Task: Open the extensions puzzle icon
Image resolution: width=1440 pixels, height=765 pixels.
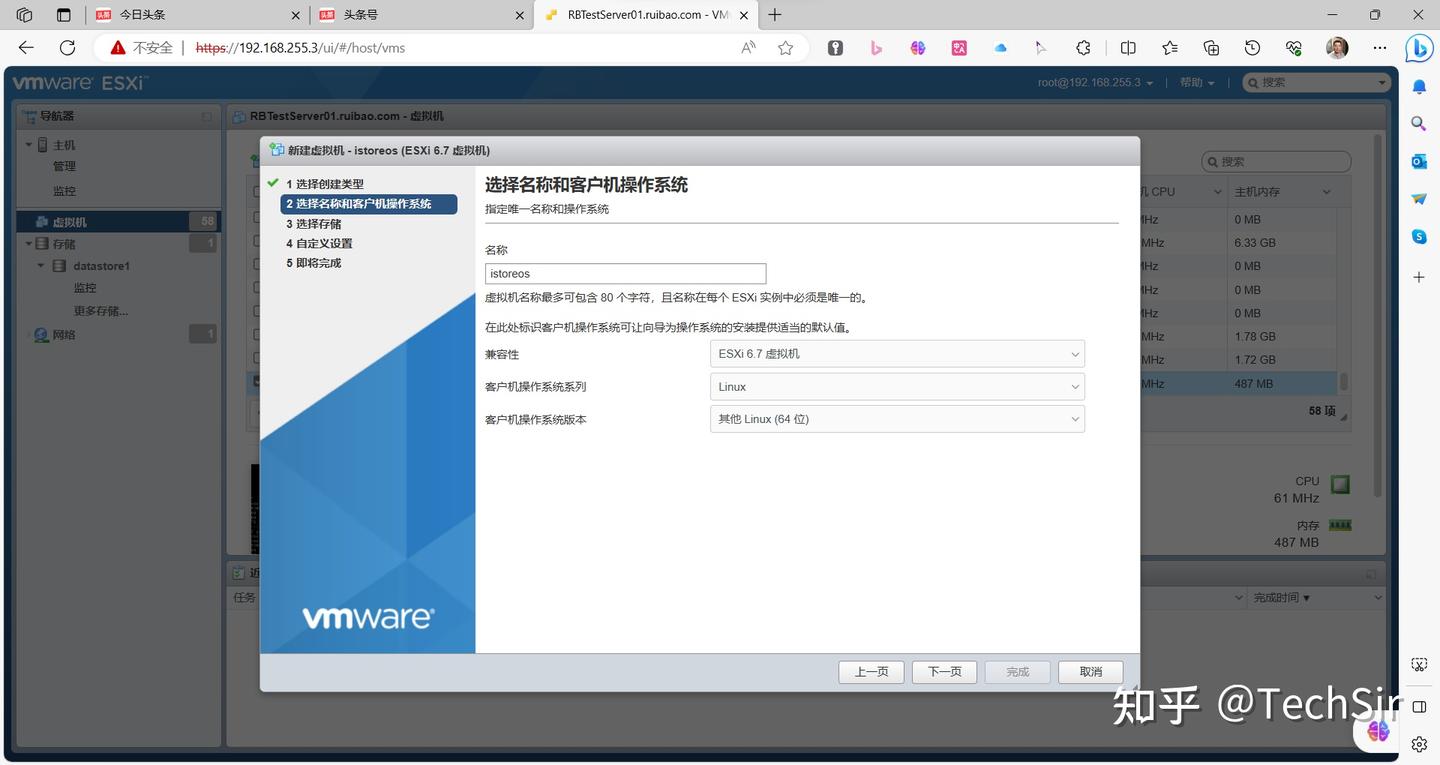Action: [x=1083, y=47]
